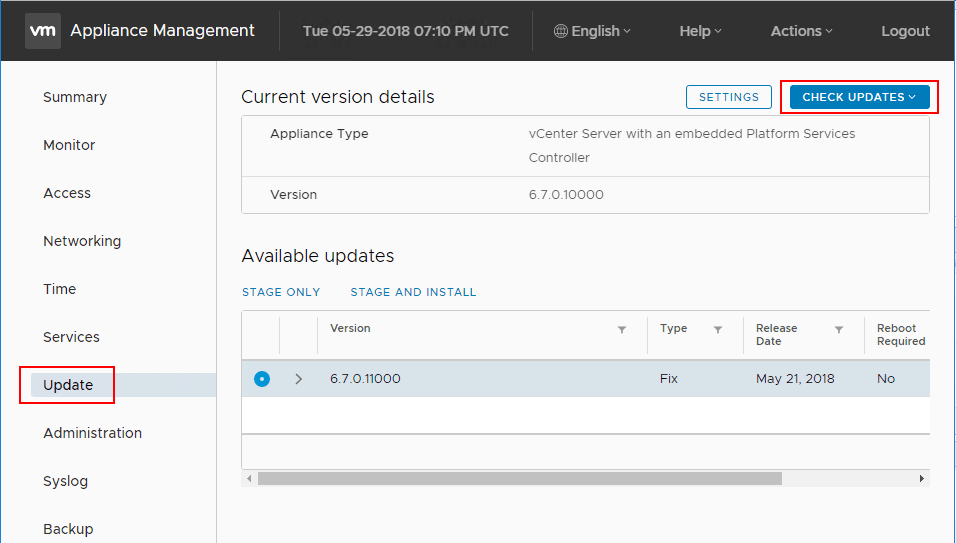The width and height of the screenshot is (956, 543).
Task: Click the filter icon in Version column
Action: (x=622, y=329)
